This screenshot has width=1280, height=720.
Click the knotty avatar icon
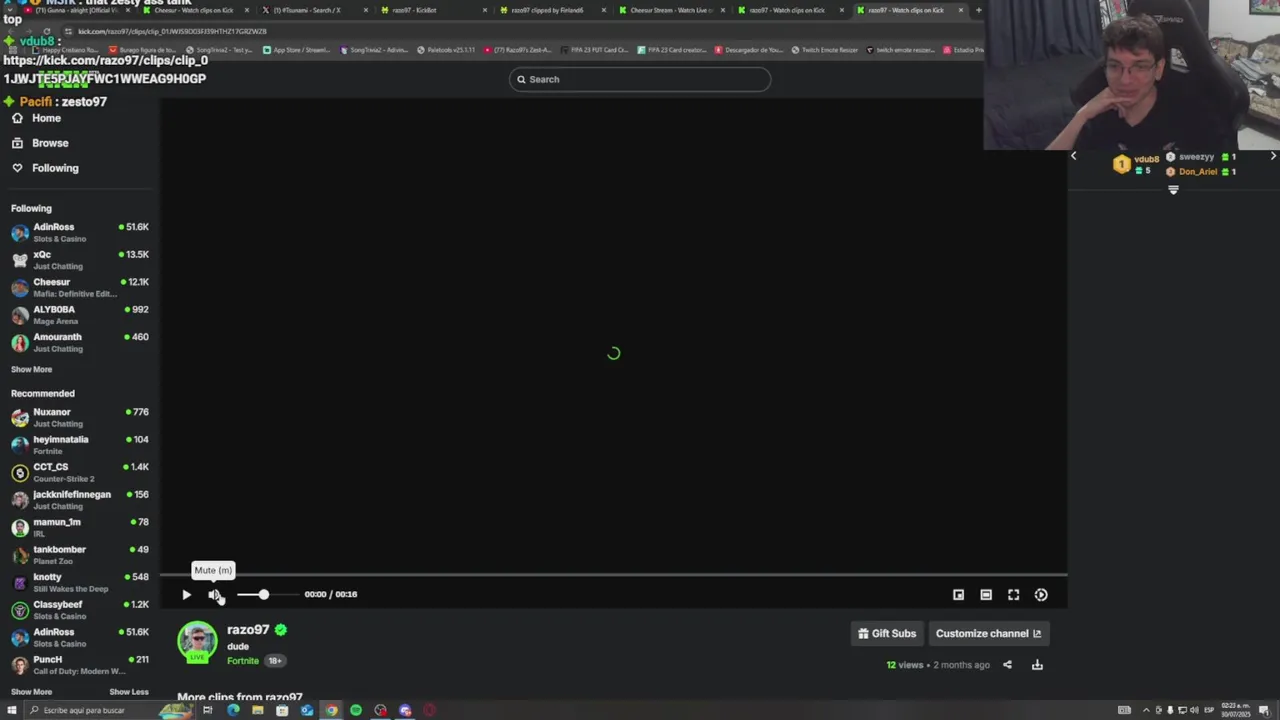[x=20, y=583]
